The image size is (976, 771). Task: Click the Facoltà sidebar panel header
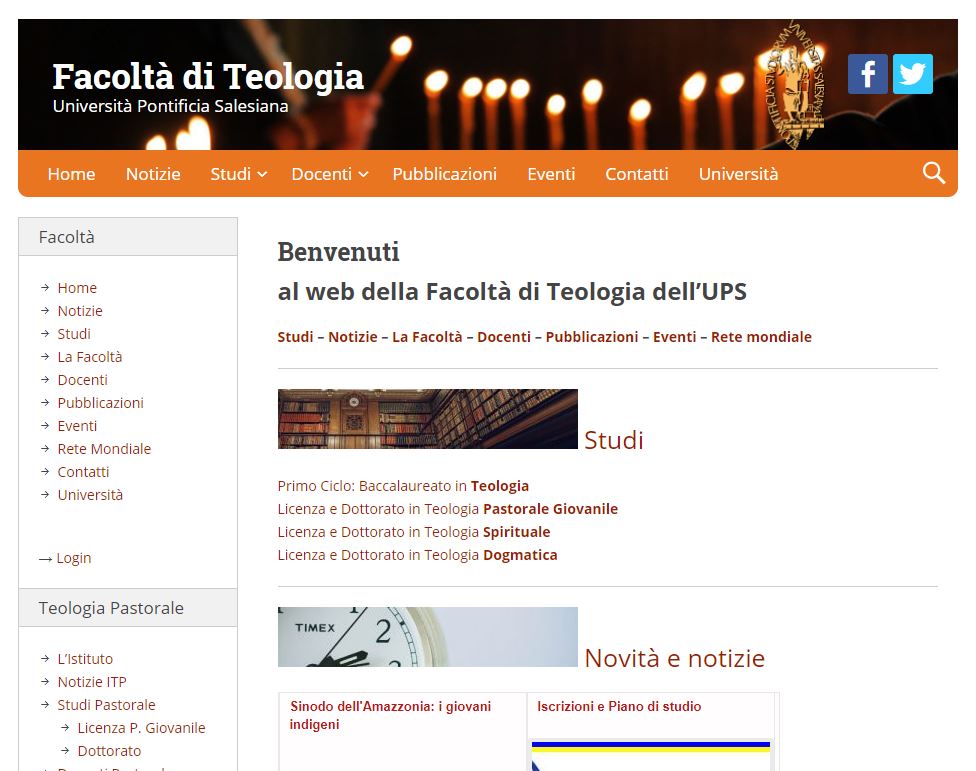[x=128, y=236]
